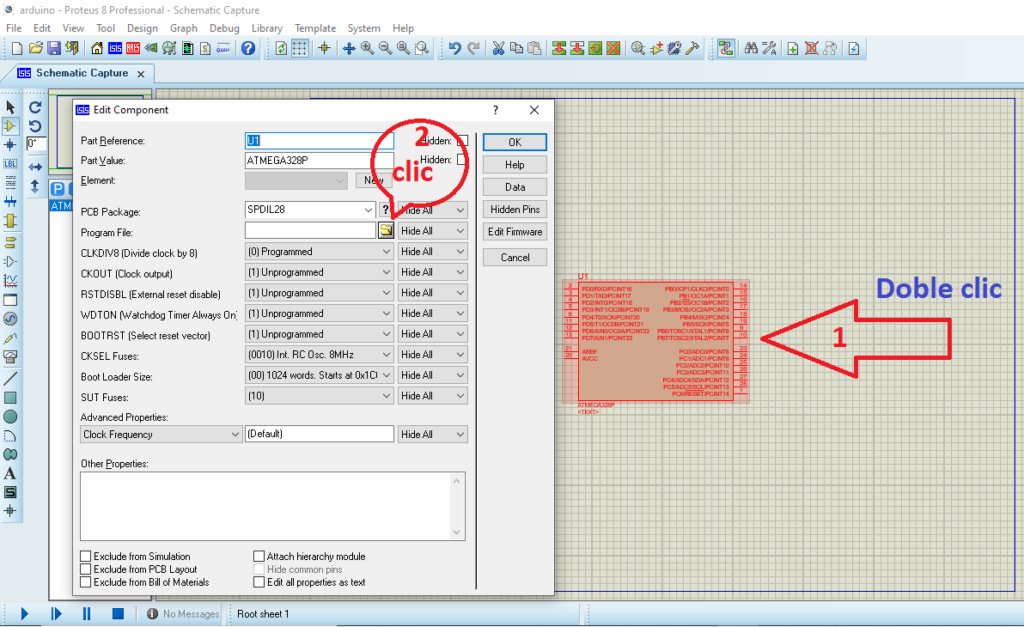Click the Cut scissors icon
This screenshot has width=1024, height=627.
499,48
